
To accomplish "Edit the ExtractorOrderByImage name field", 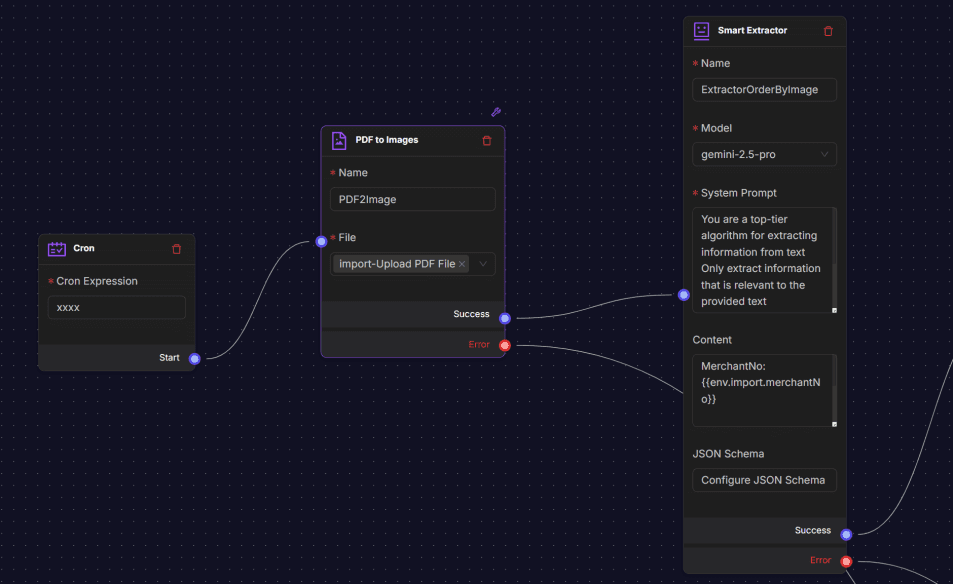I will tap(764, 89).
